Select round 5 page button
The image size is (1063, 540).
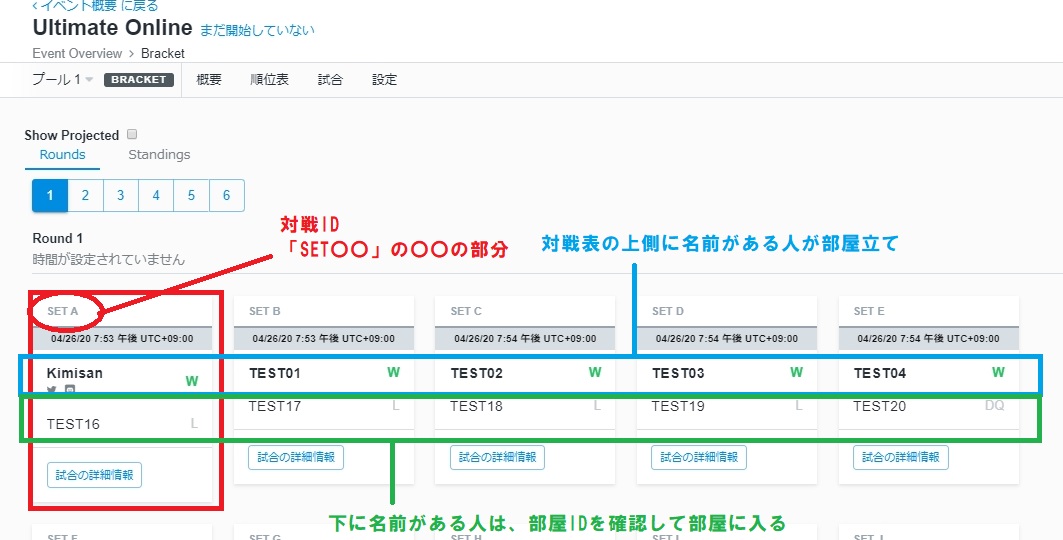point(191,195)
